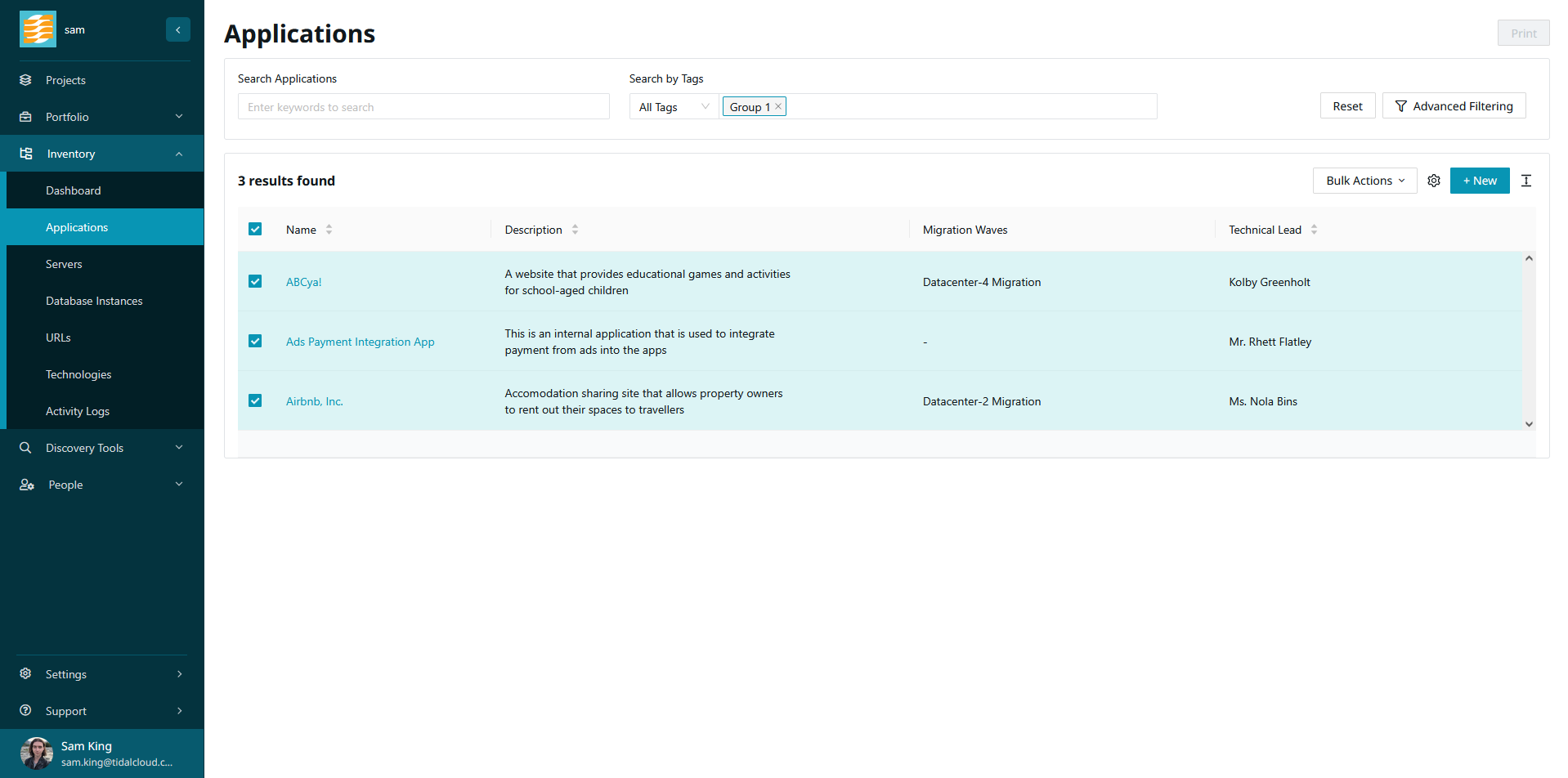Click the Tidal logo icon
The image size is (1568, 778).
point(38,29)
